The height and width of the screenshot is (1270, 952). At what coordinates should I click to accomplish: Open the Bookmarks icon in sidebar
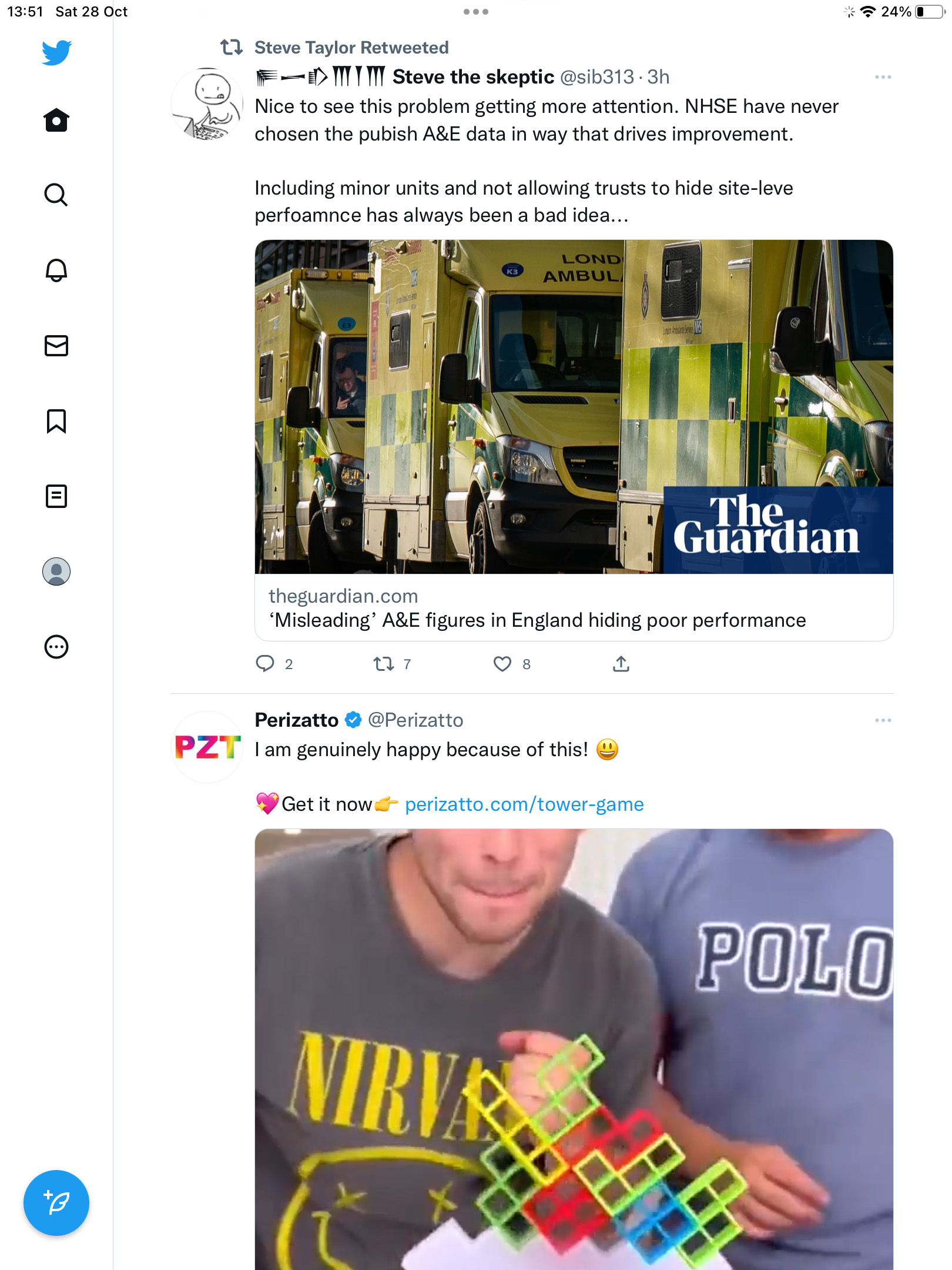coord(56,421)
